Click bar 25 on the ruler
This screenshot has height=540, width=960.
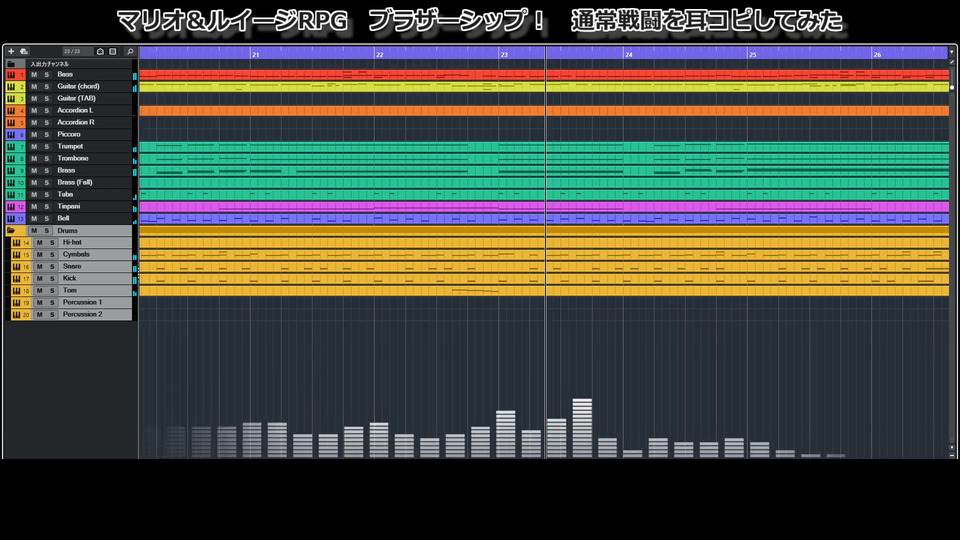click(752, 54)
